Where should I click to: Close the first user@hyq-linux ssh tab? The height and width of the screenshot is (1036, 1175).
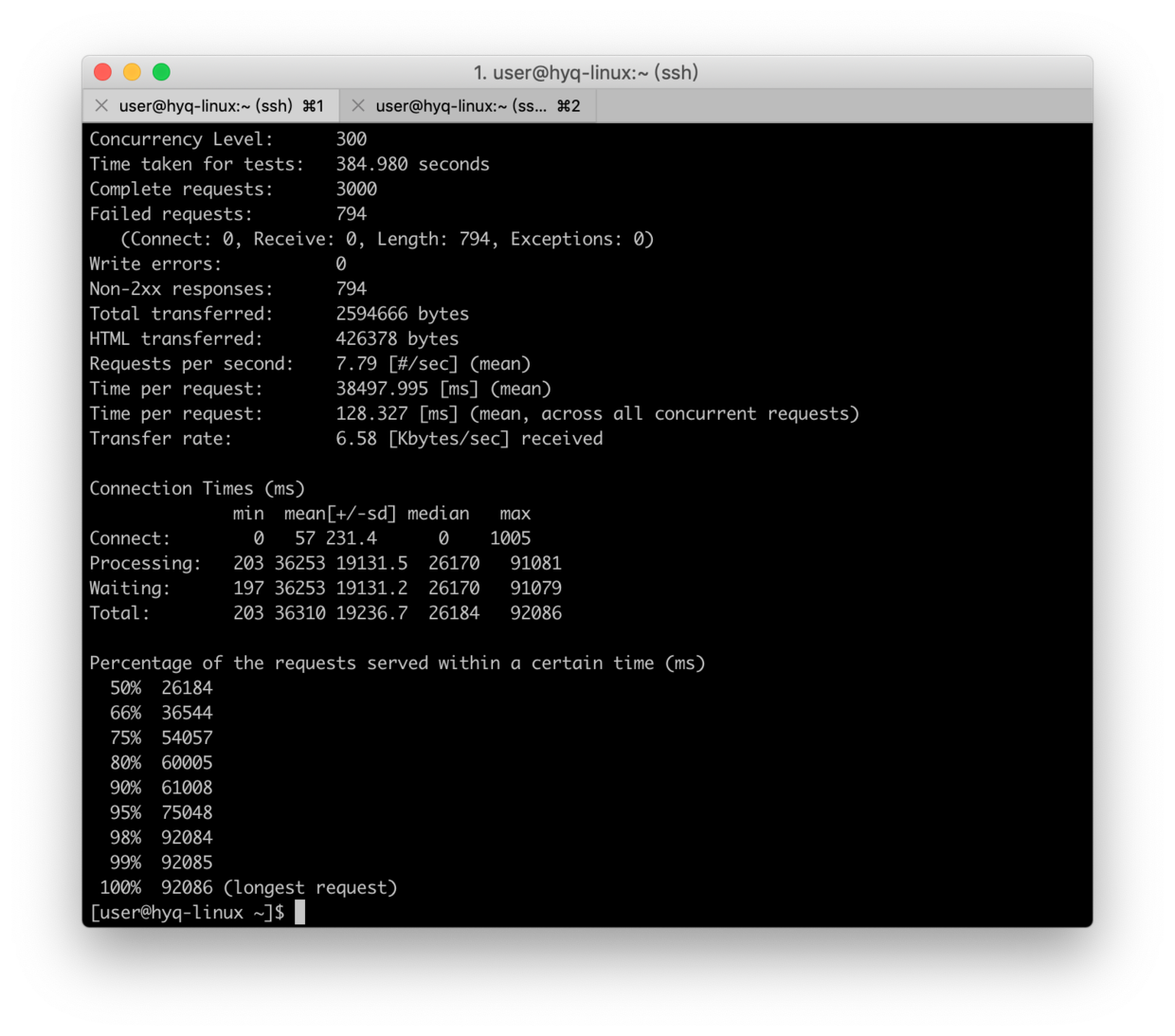101,106
